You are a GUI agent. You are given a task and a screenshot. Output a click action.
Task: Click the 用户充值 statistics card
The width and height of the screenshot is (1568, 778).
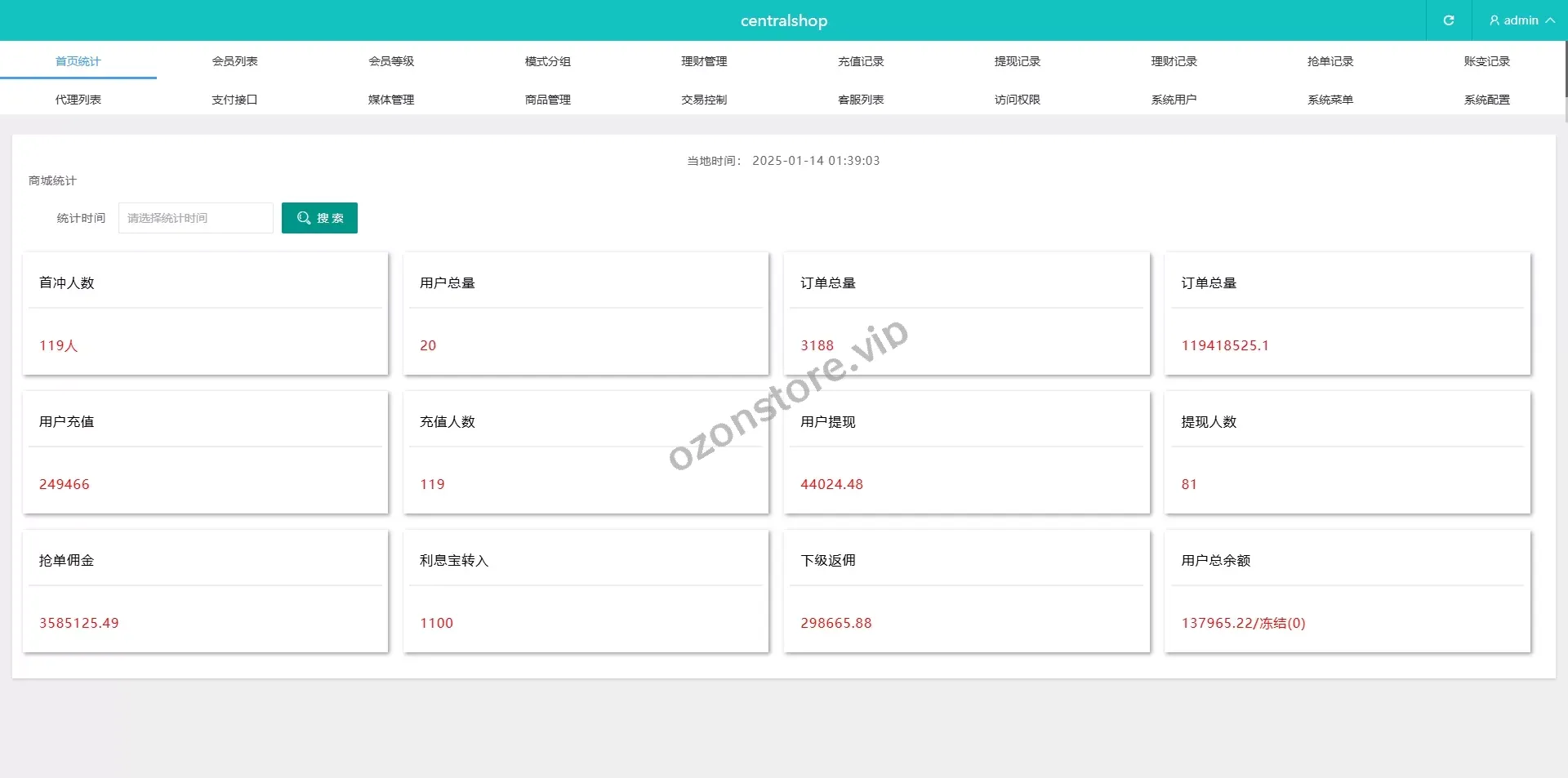pyautogui.click(x=205, y=452)
